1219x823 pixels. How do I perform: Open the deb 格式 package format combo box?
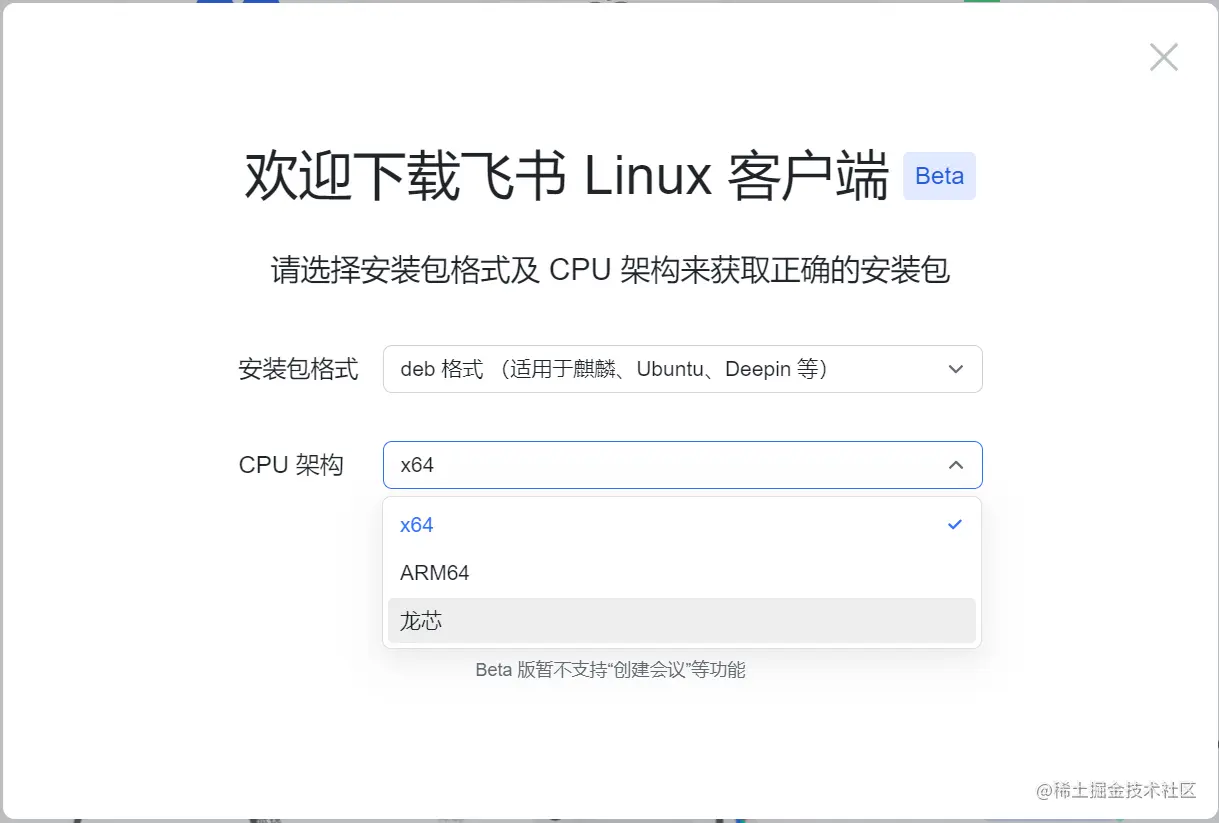[682, 369]
